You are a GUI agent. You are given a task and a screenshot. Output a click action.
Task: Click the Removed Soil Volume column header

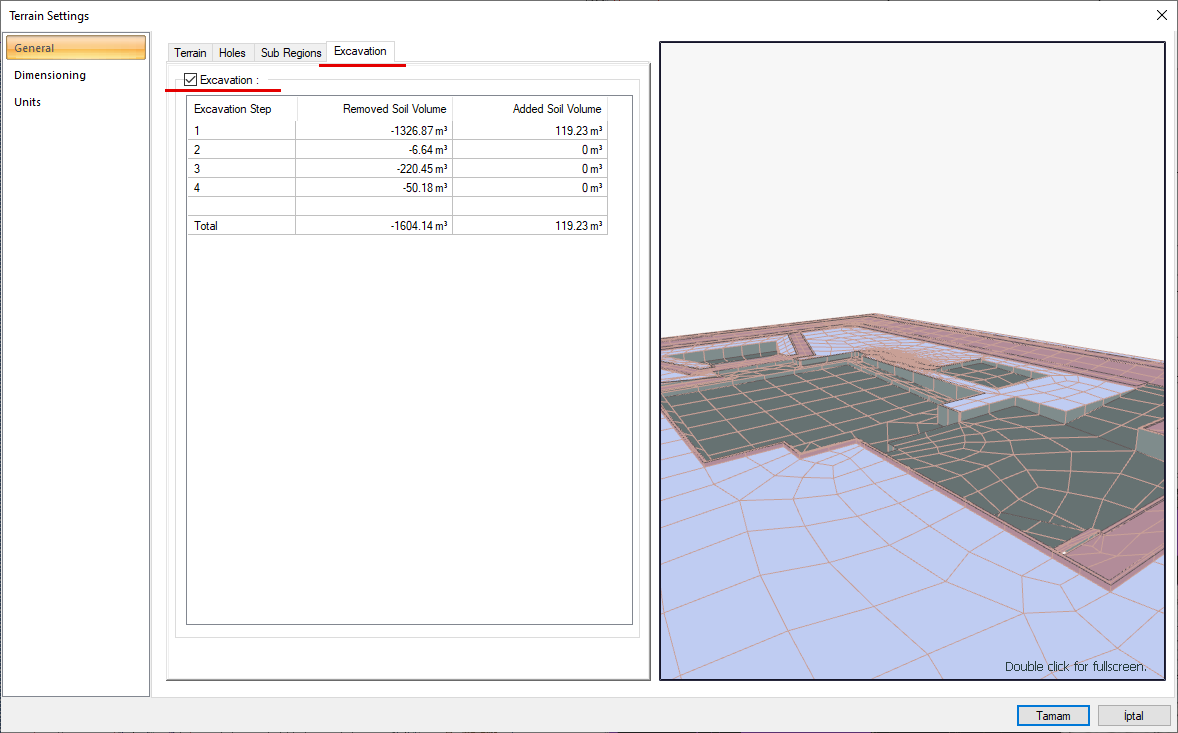point(394,108)
